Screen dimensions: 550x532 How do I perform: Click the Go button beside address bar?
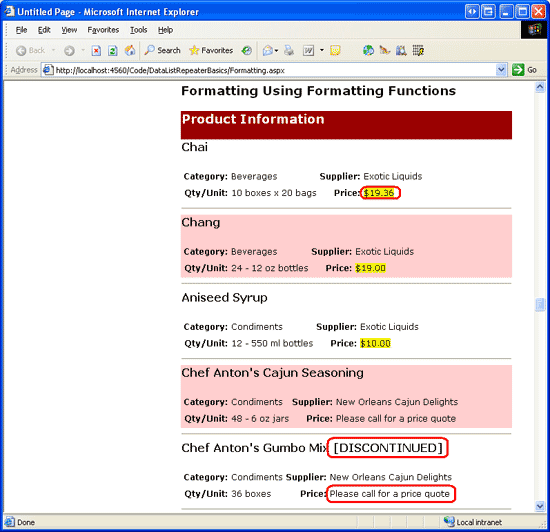(x=525, y=70)
